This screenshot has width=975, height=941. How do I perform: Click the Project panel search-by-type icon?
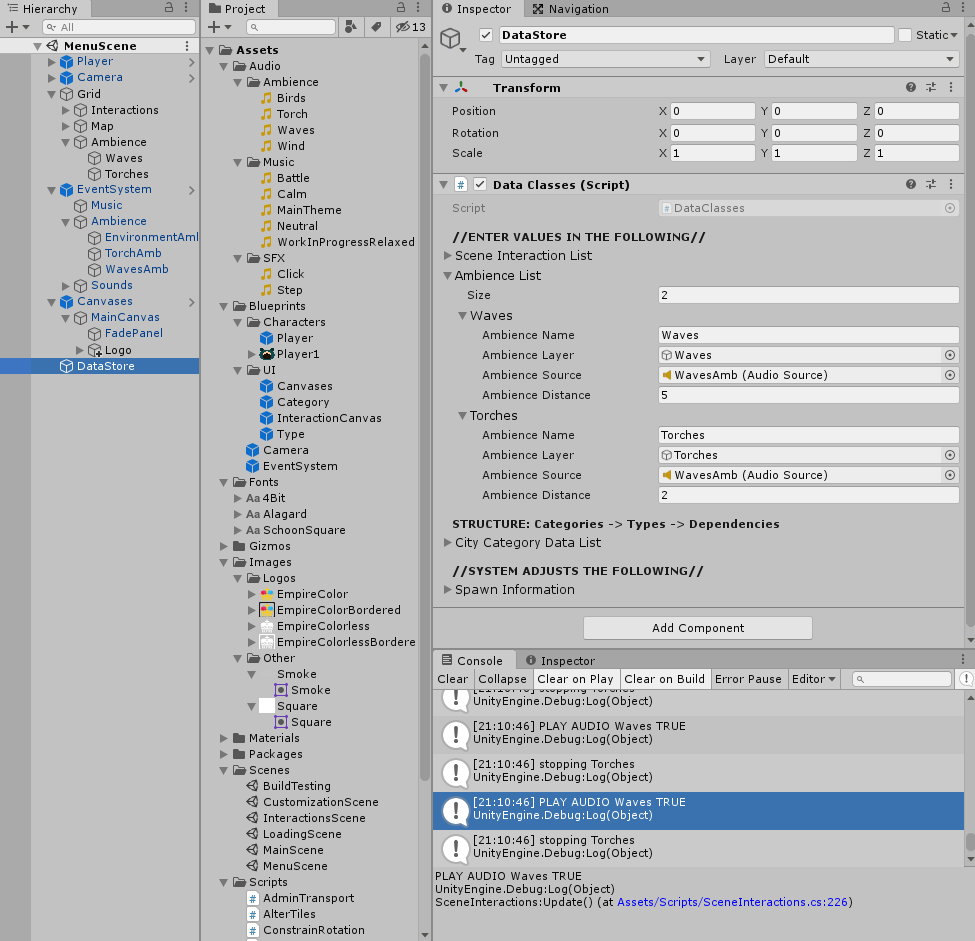(x=351, y=27)
